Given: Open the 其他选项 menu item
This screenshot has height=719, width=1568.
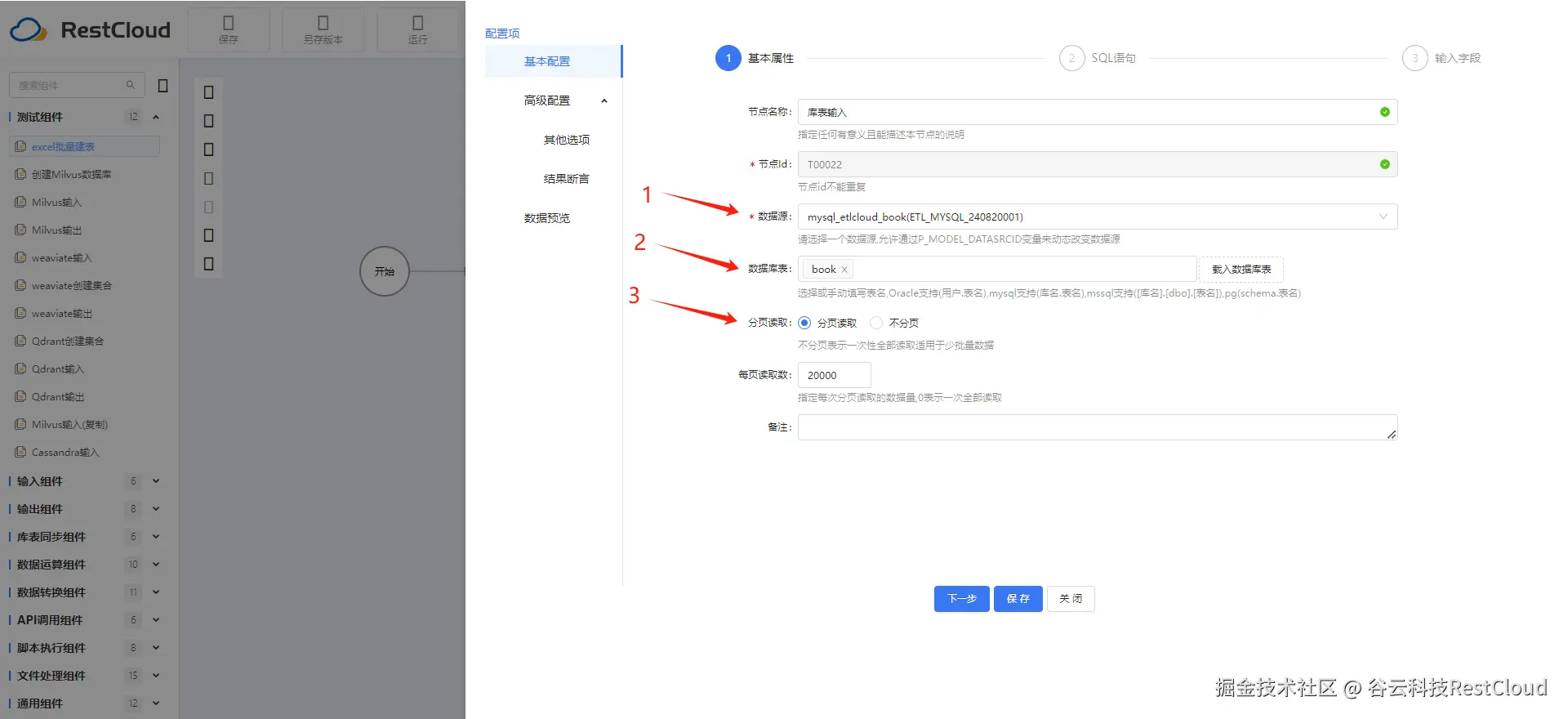Looking at the screenshot, I should click(567, 140).
